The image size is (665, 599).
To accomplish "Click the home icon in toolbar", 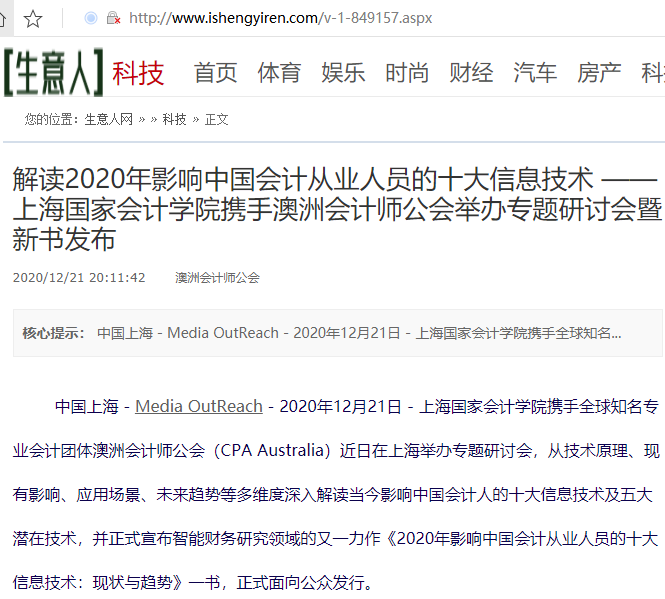I will pyautogui.click(x=3, y=19).
